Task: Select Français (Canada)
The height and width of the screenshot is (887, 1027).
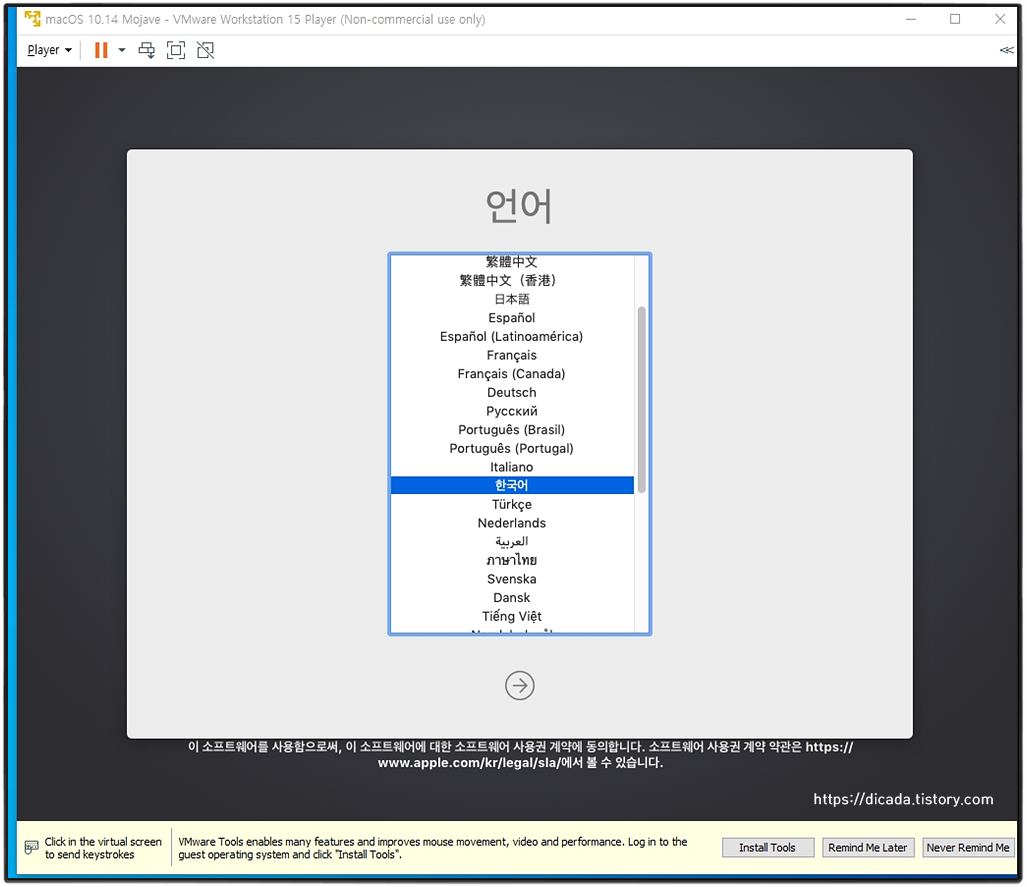Action: tap(512, 373)
